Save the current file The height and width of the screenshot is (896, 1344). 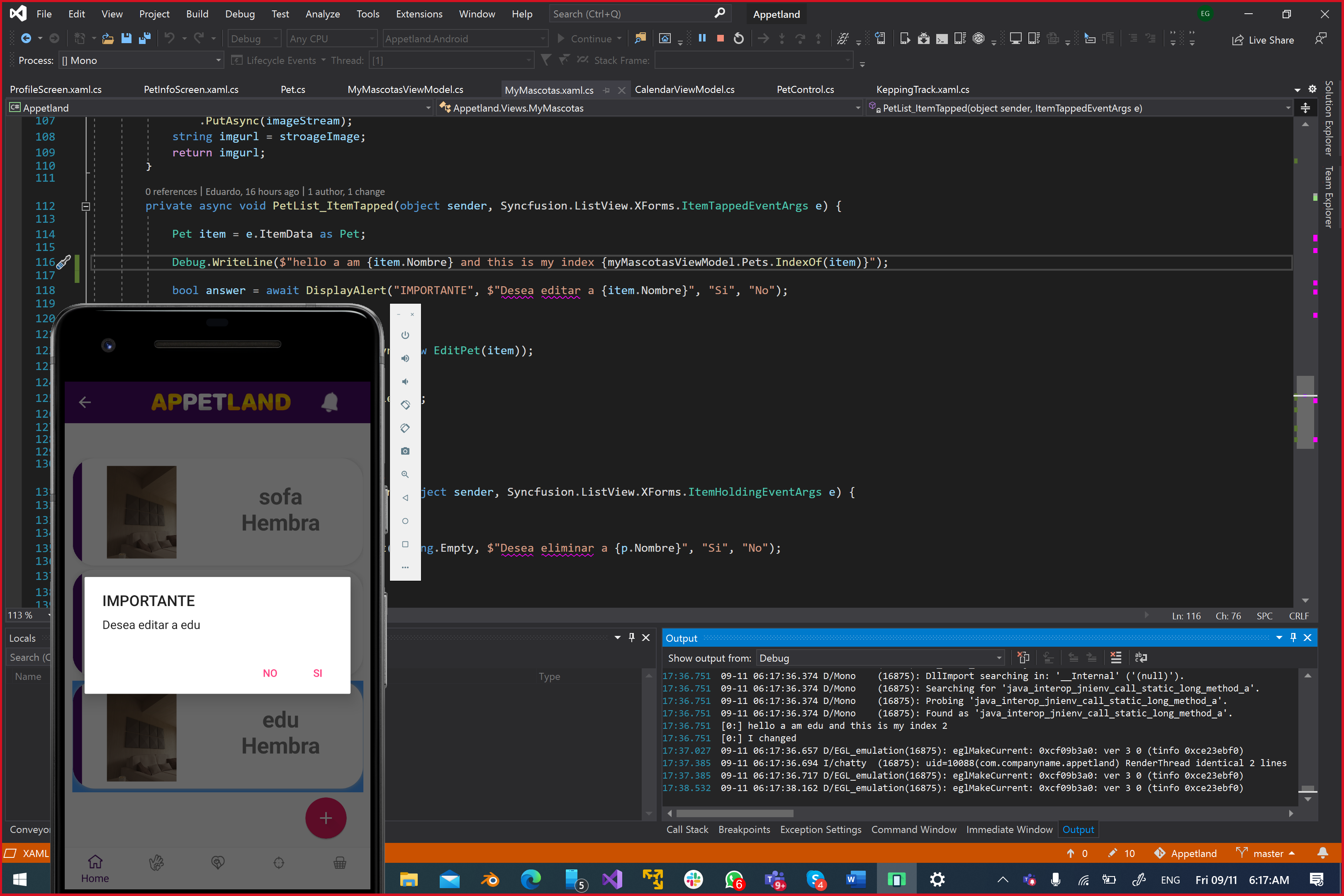[126, 38]
